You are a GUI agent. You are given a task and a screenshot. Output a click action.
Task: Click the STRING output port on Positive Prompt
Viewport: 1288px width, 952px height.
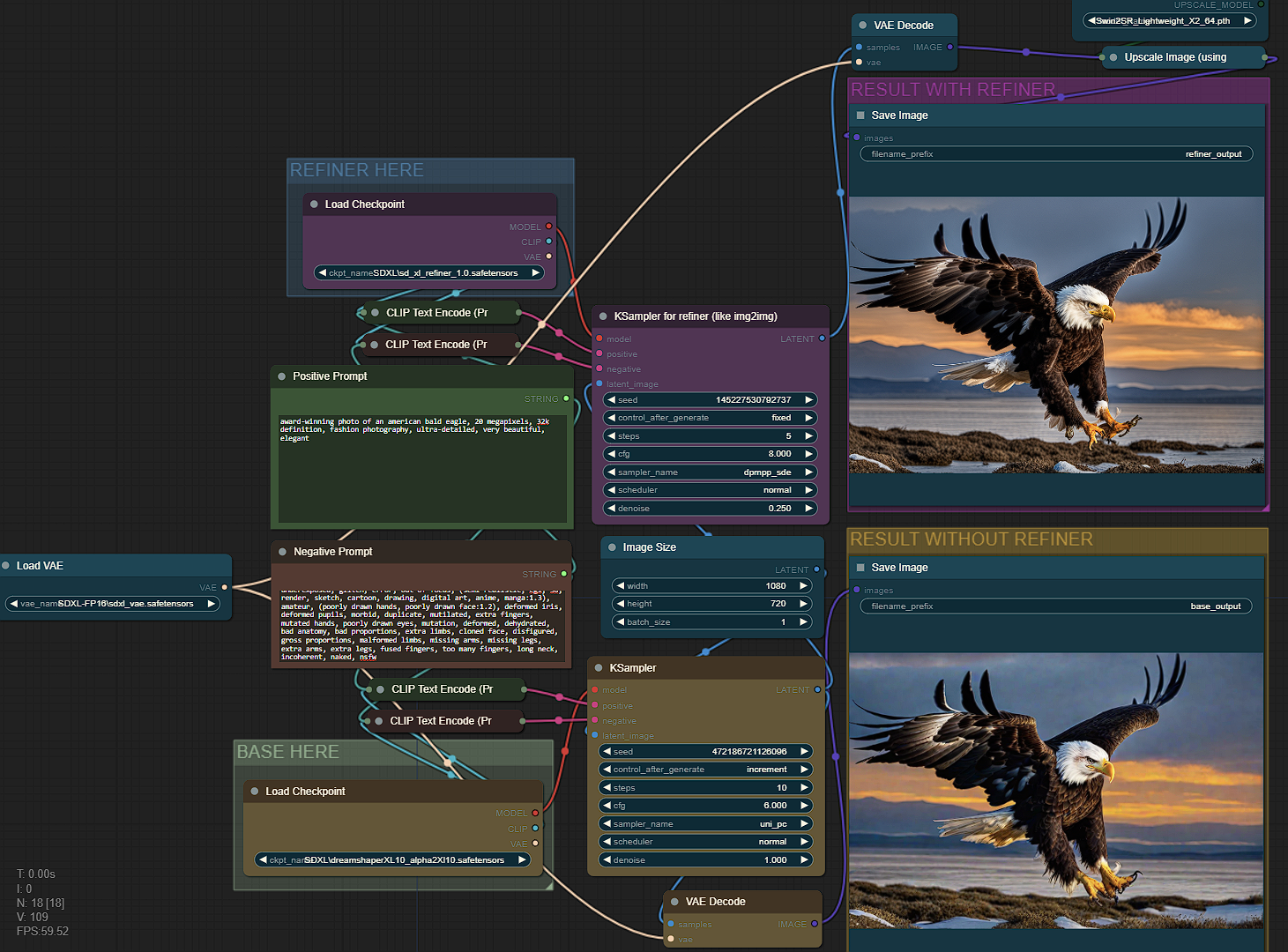coord(566,398)
